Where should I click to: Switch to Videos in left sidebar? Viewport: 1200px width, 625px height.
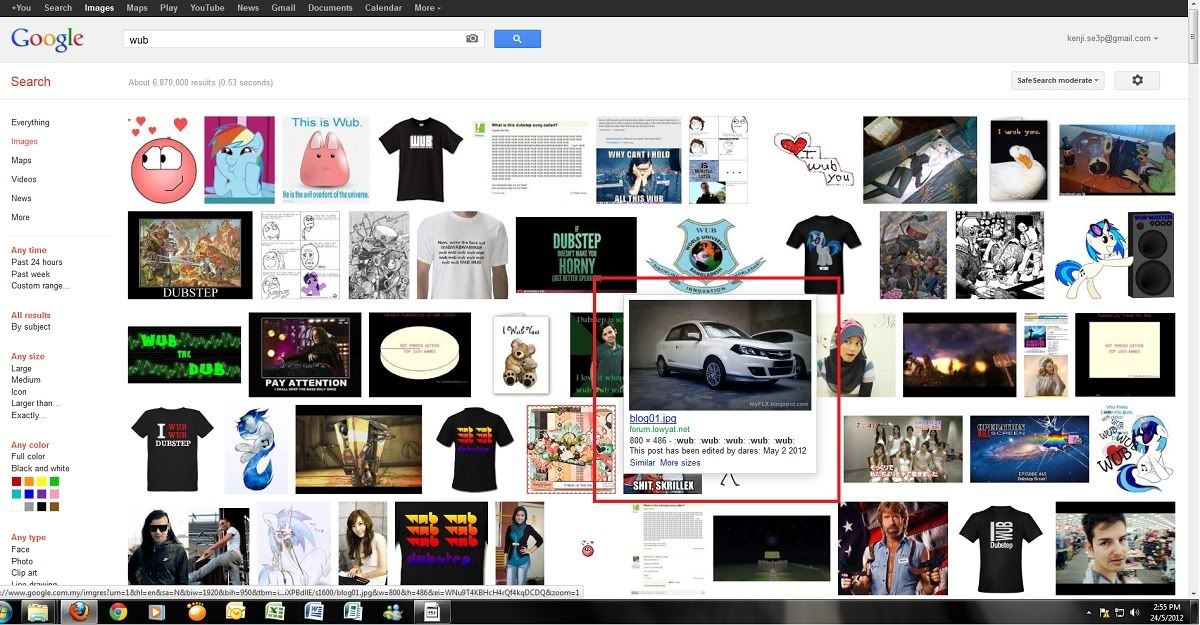(24, 179)
